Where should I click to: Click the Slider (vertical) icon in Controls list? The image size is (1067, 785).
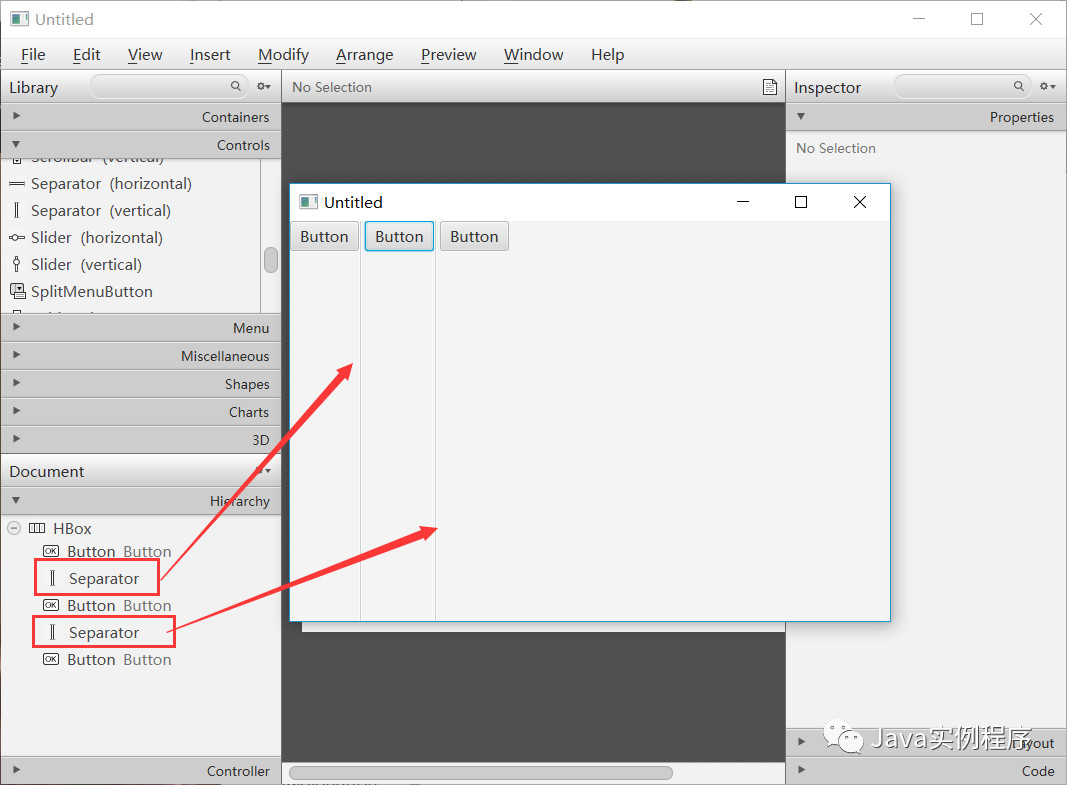coord(18,264)
